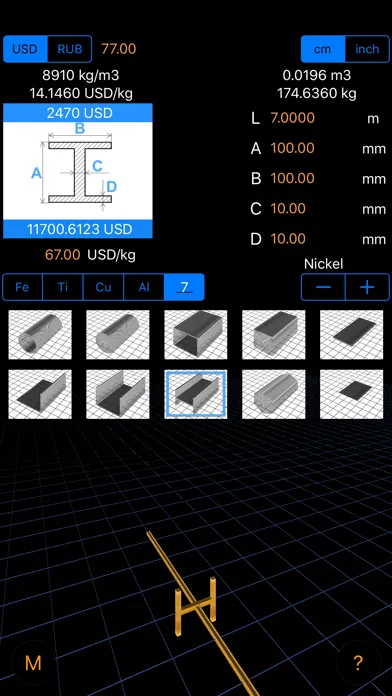Image resolution: width=392 pixels, height=696 pixels.
Task: Open the M menu button
Action: [x=33, y=663]
